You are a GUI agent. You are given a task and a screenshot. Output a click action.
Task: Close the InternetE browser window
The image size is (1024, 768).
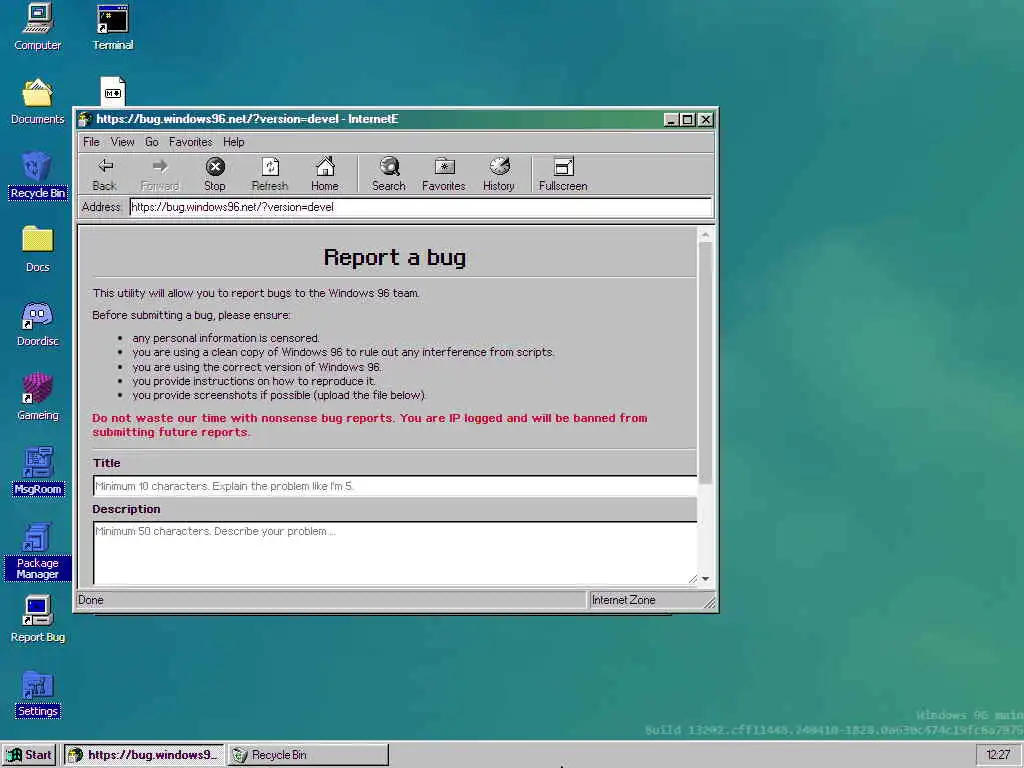tap(706, 120)
